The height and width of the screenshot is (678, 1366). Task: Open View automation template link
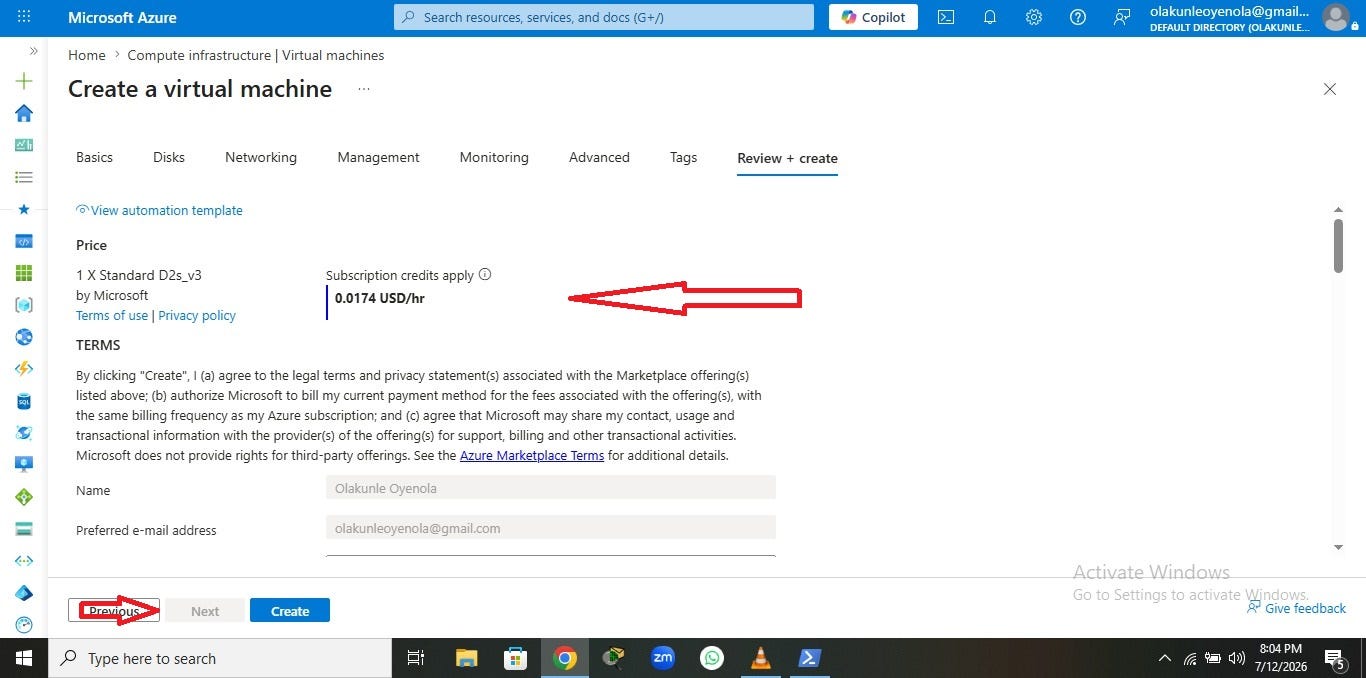[x=160, y=210]
